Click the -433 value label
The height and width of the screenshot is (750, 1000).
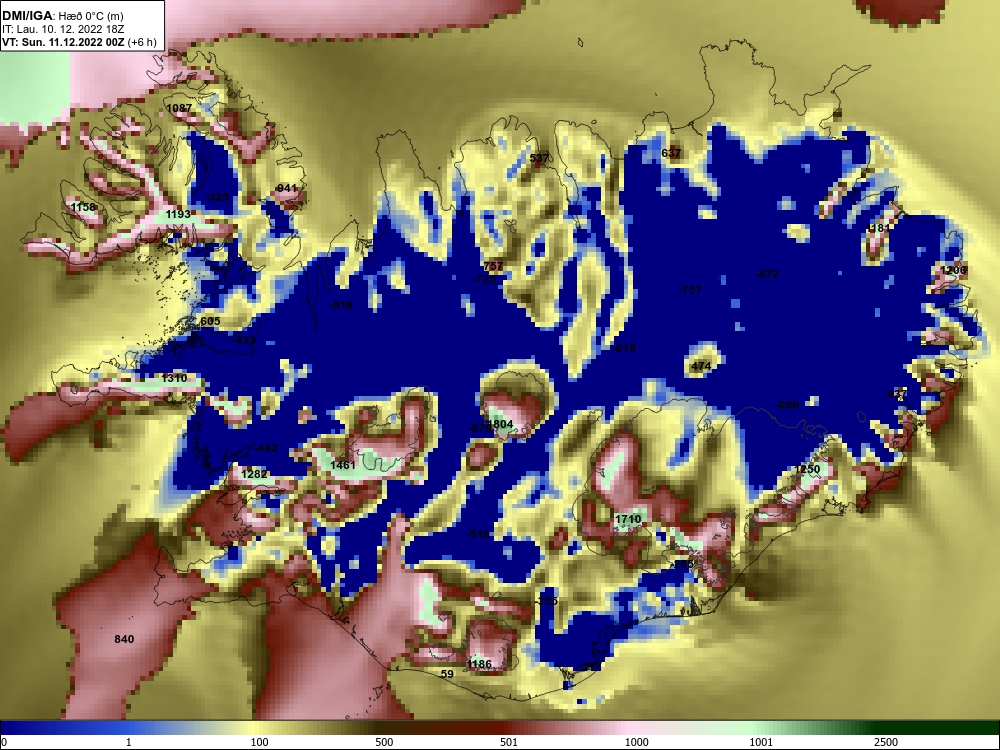tap(244, 340)
